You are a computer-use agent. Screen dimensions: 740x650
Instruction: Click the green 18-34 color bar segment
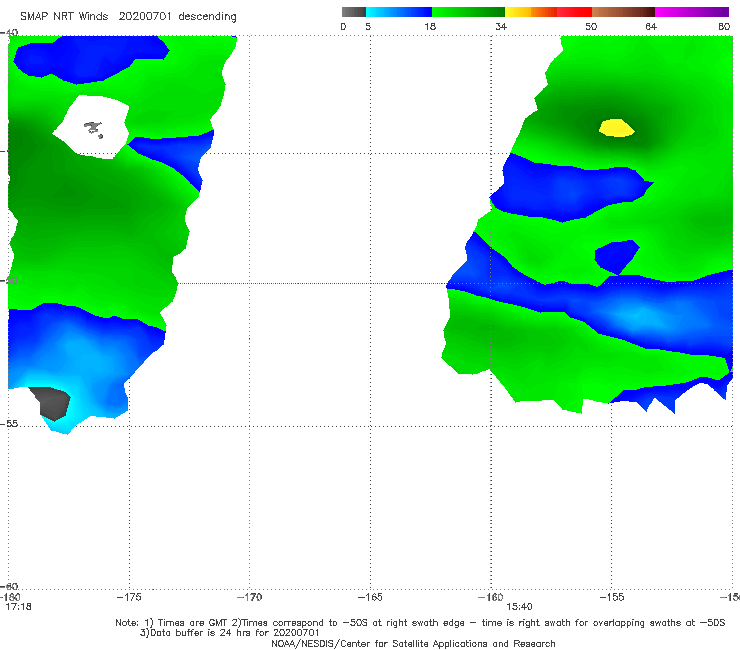[469, 12]
